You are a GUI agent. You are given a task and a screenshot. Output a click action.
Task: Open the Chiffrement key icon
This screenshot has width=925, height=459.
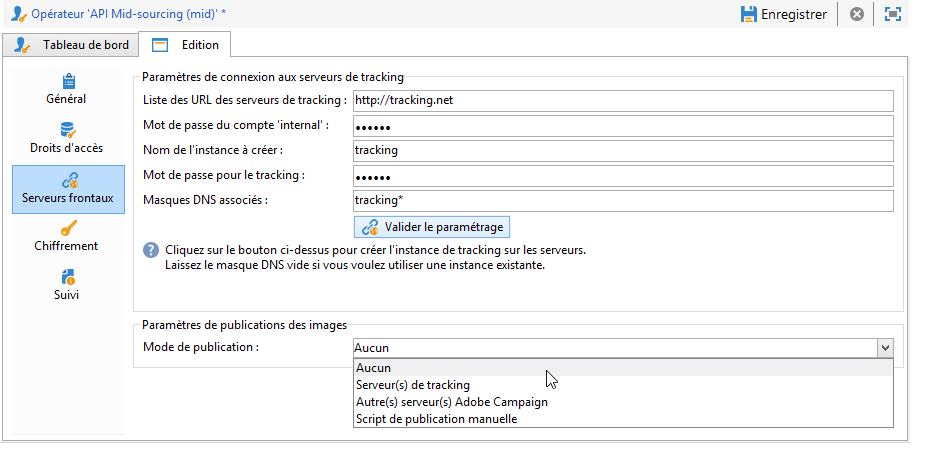coord(68,228)
